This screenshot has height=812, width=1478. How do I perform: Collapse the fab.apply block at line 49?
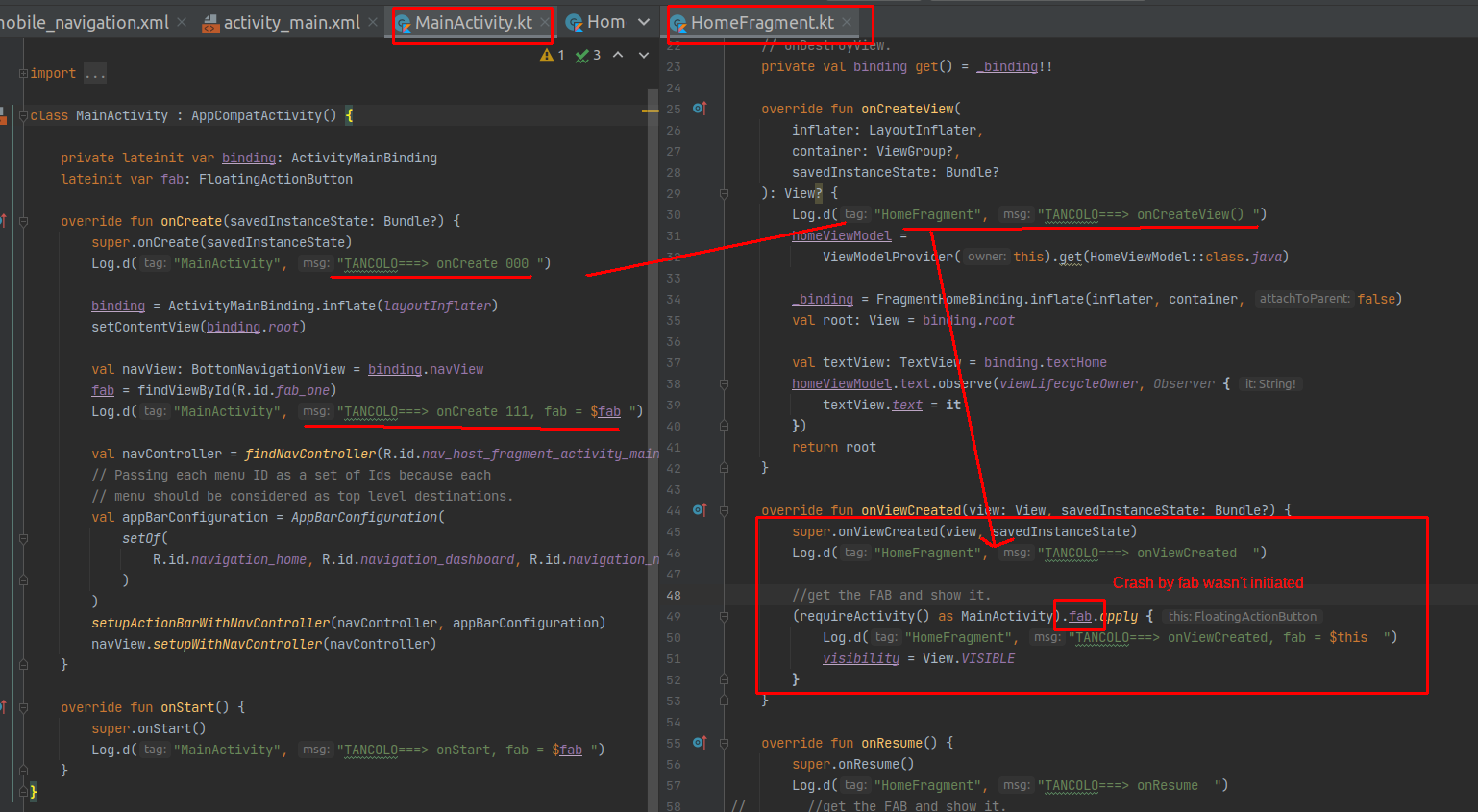[724, 616]
